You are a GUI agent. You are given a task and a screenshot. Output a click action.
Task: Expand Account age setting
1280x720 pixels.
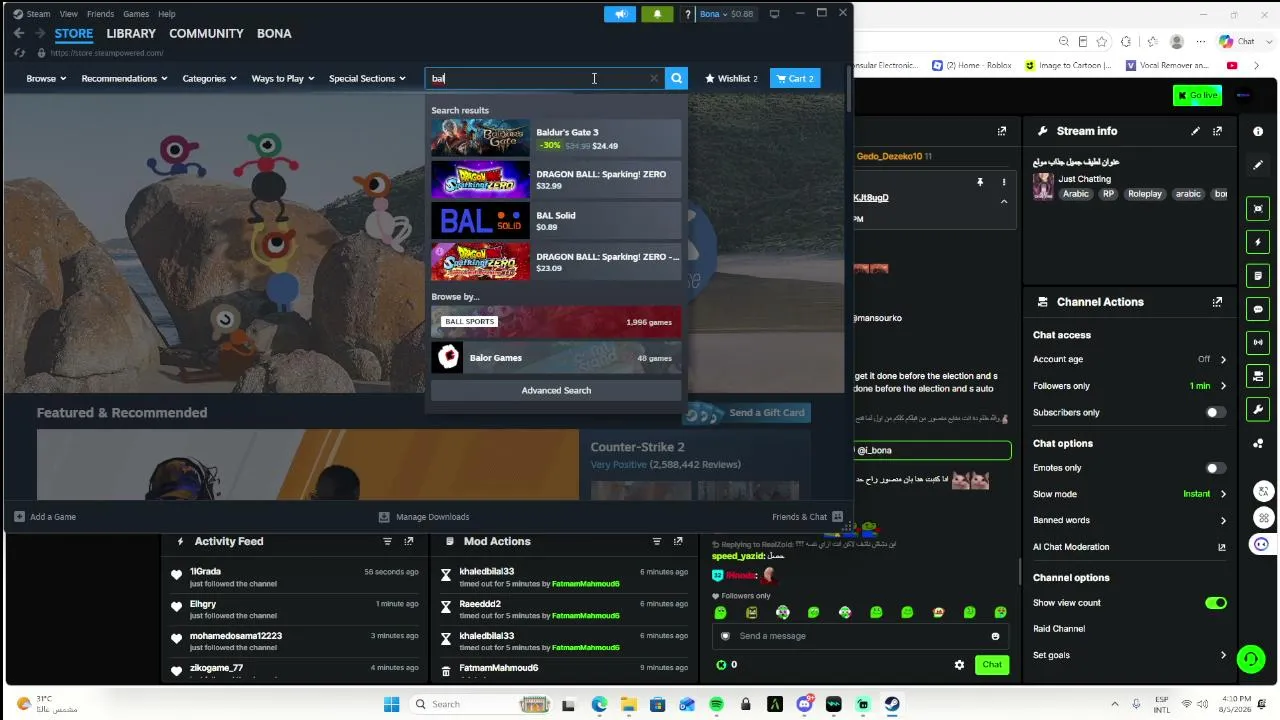pyautogui.click(x=1222, y=359)
